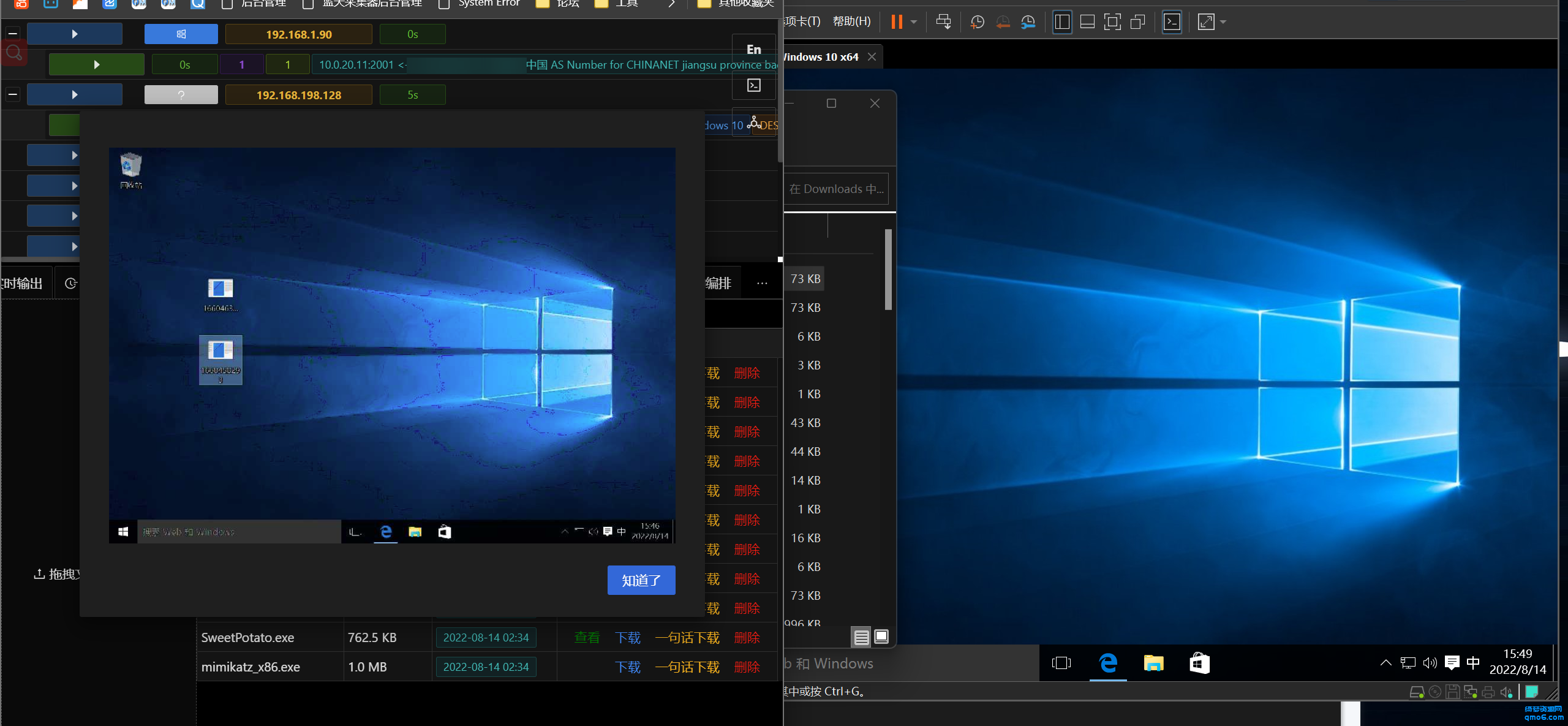This screenshot has width=1568, height=726.
Task: Click 一句话下载 for SweetPotato.exe
Action: 687,637
